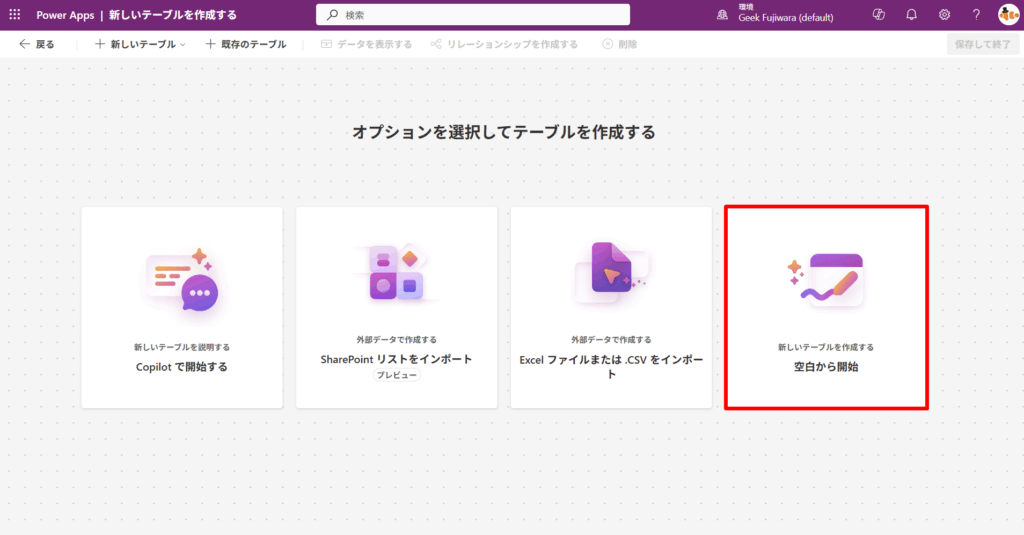Click 既存のテーブル command
Screen dimensions: 1024x535
tap(246, 44)
